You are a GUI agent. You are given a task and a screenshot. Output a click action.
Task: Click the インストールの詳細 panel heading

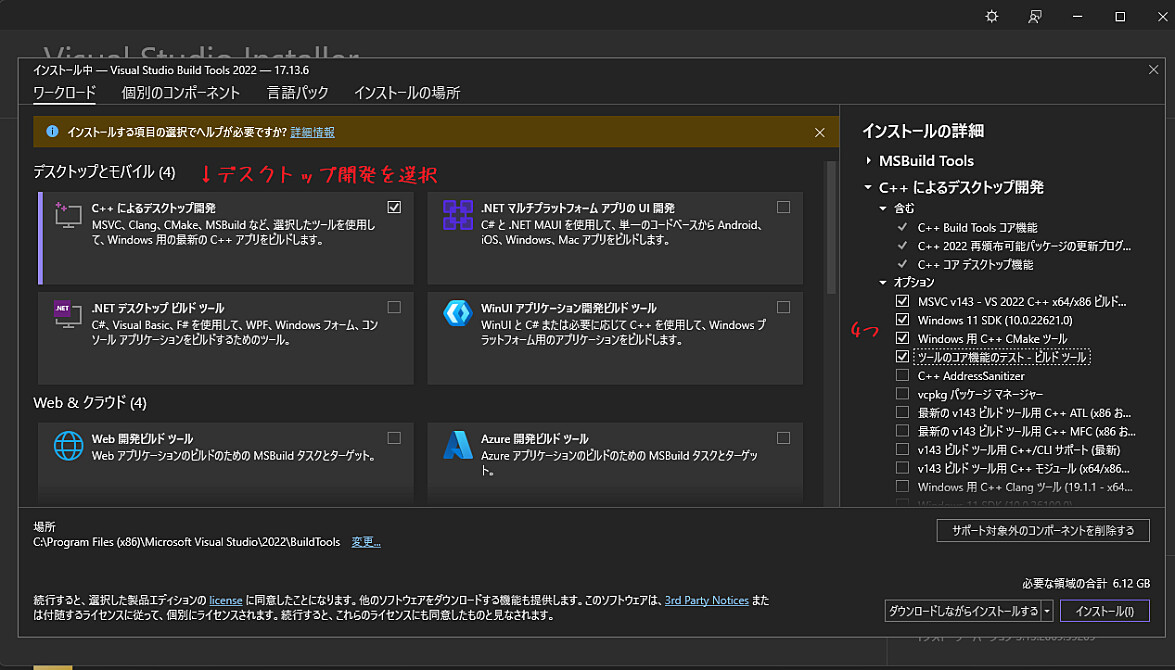pos(922,131)
